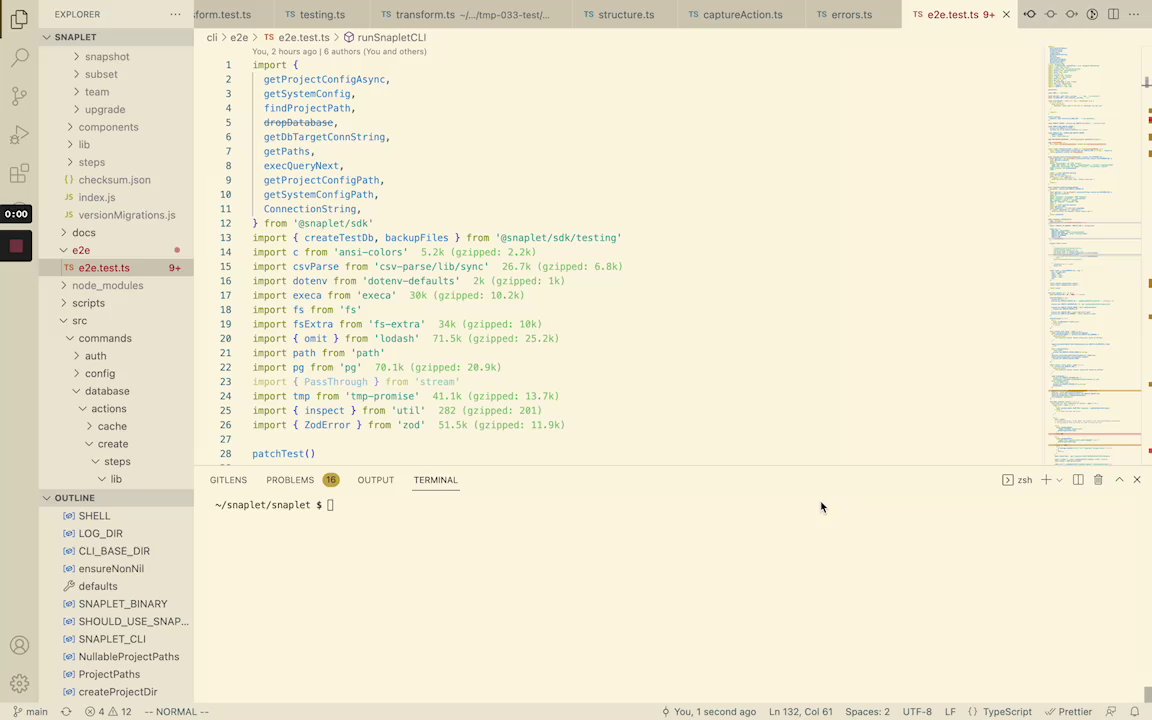The height and width of the screenshot is (720, 1152).
Task: Open the Search view in the activity bar
Action: click(20, 57)
